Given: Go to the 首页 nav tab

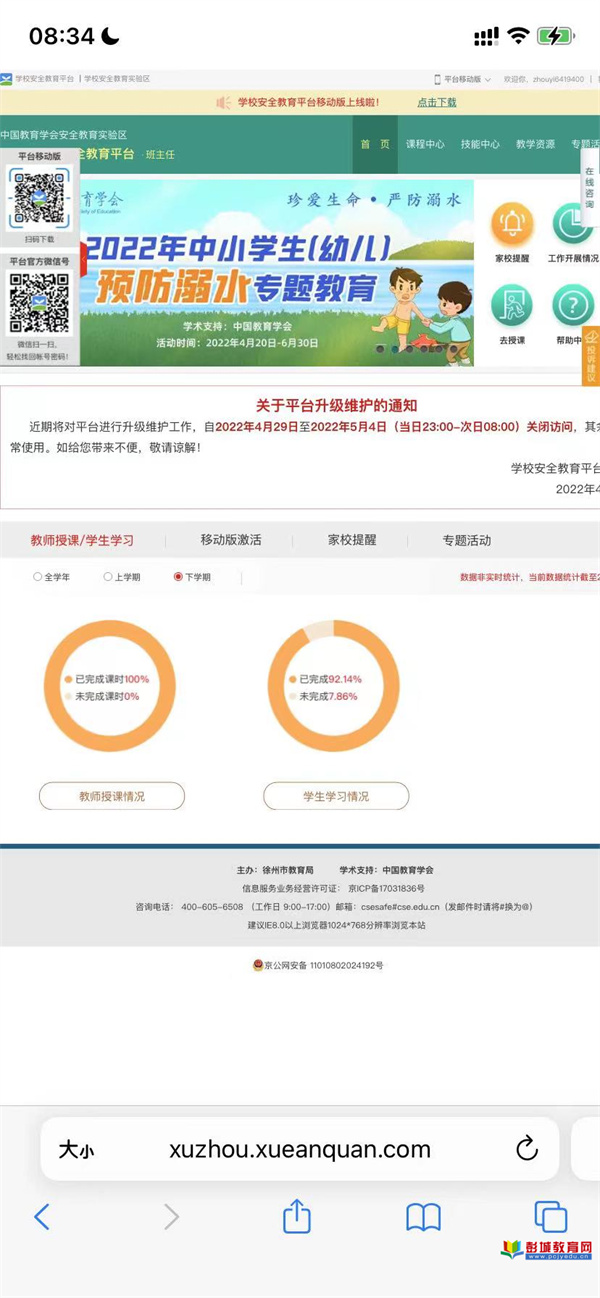Looking at the screenshot, I should coord(375,144).
